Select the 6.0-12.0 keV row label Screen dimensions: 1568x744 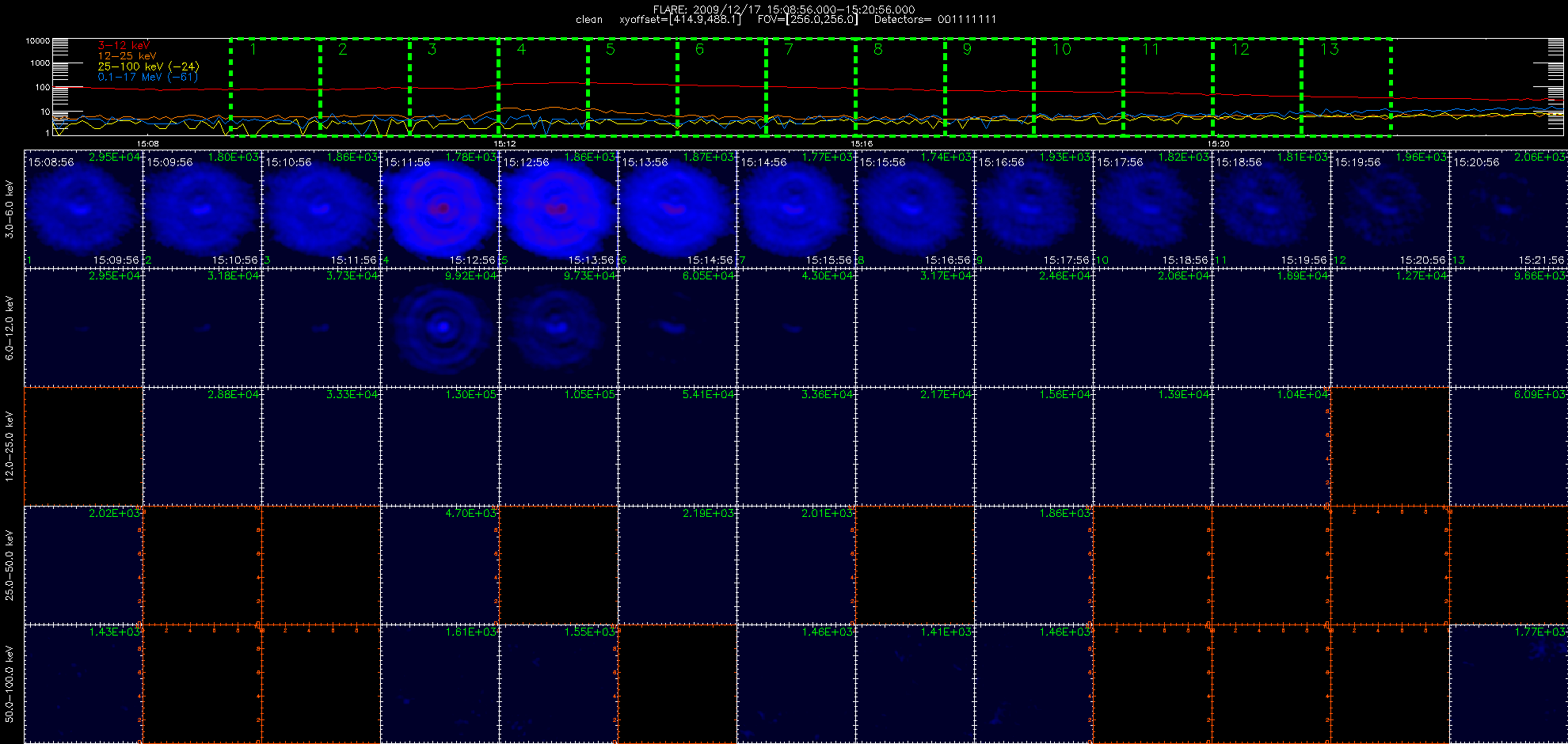tap(10, 328)
